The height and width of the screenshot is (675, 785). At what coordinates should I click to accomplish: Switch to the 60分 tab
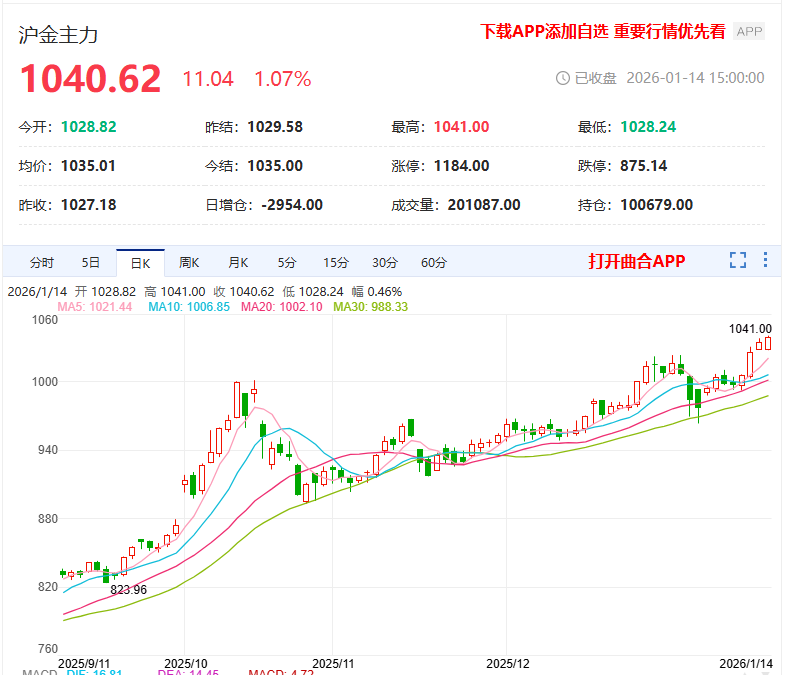[x=434, y=262]
